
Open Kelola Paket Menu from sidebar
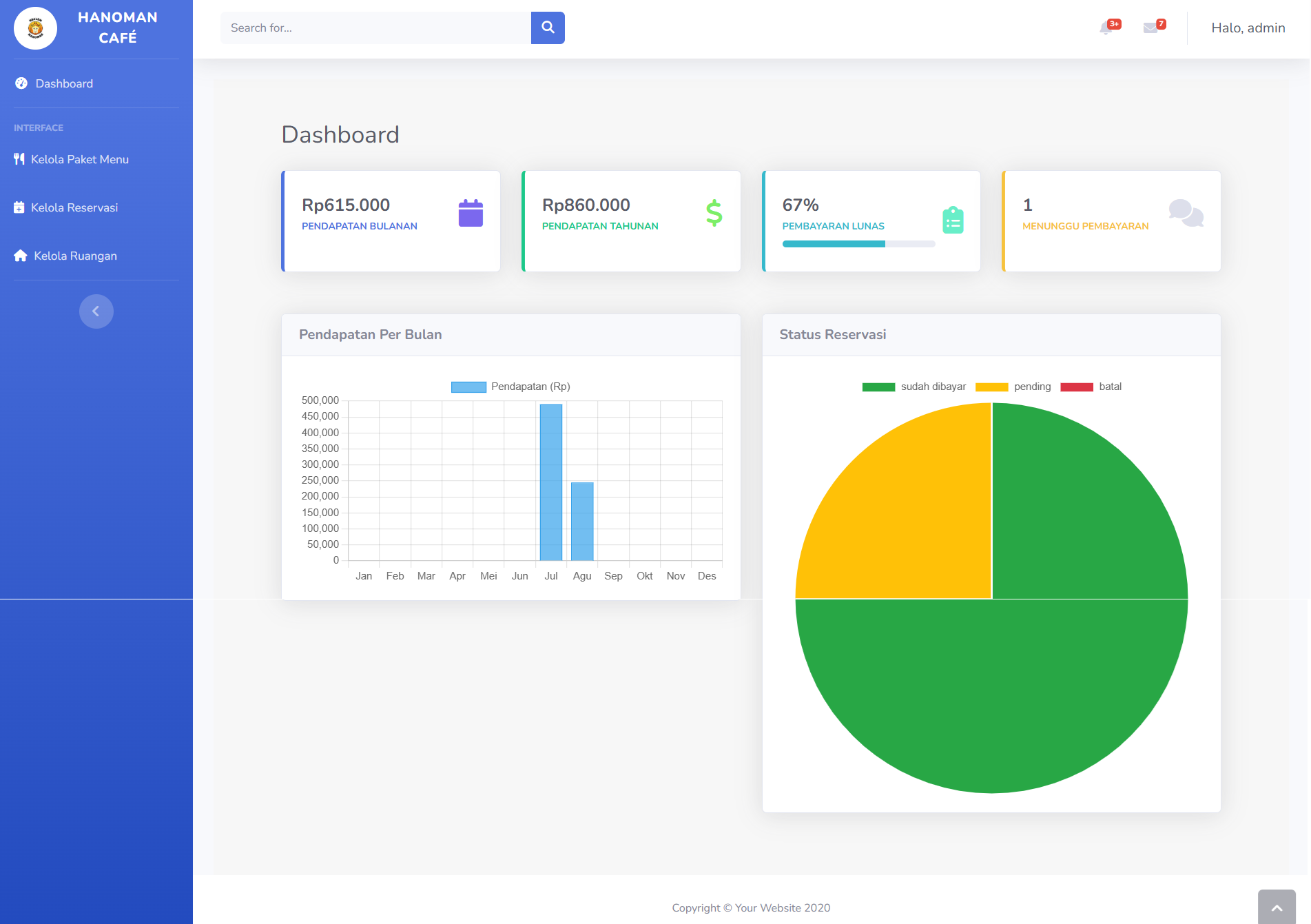click(x=79, y=159)
